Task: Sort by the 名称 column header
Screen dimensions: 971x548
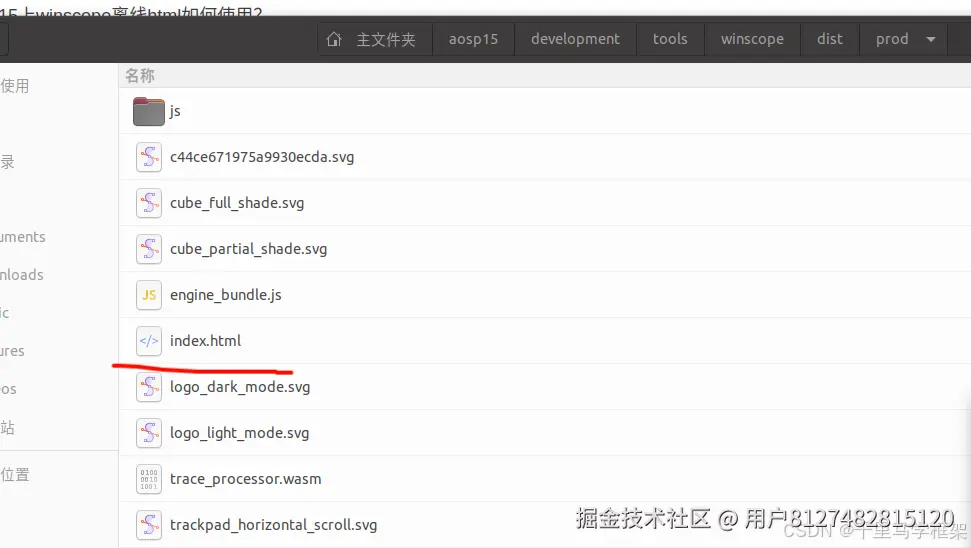Action: 140,76
